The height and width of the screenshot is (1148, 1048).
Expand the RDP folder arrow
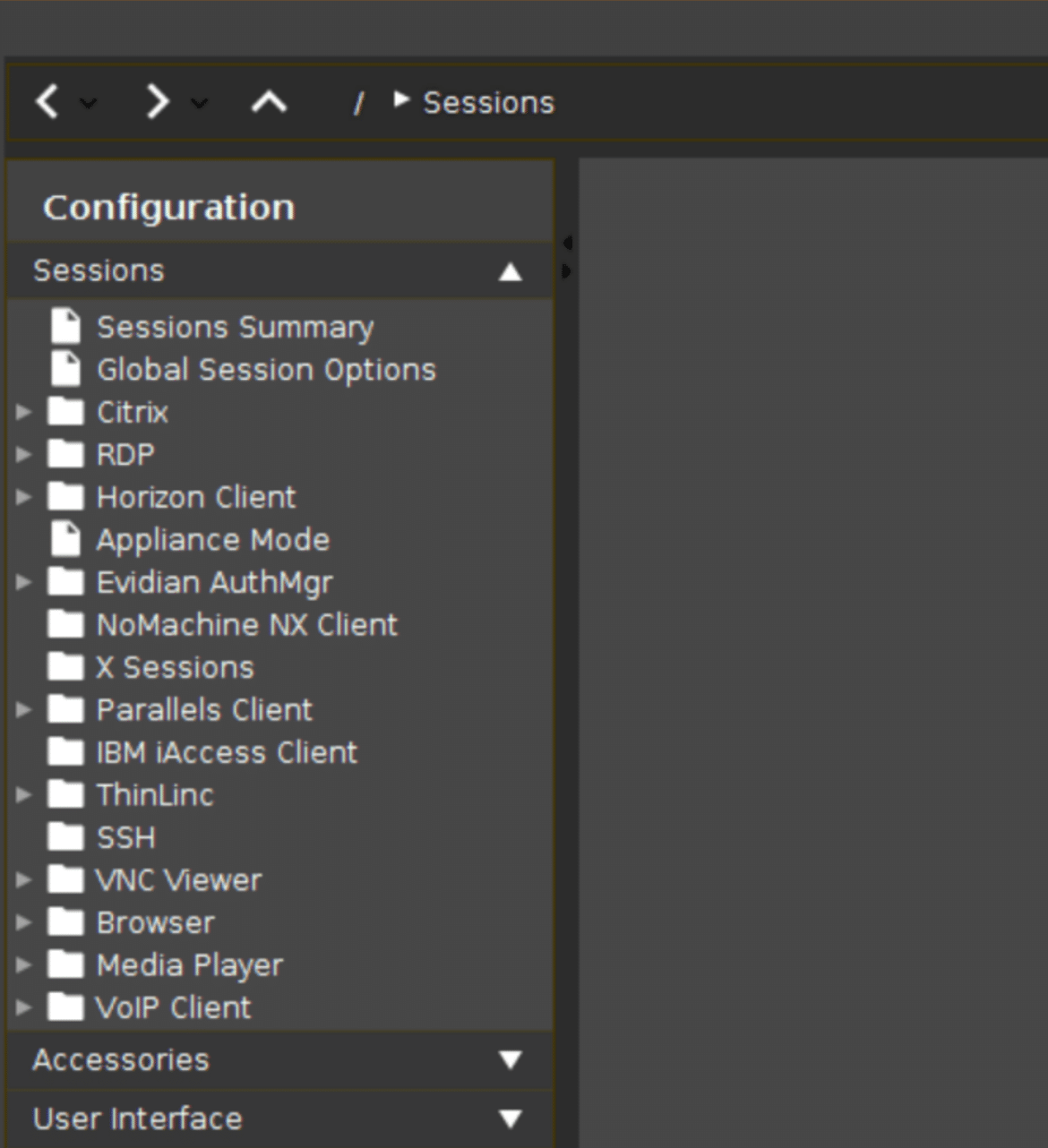pos(24,454)
